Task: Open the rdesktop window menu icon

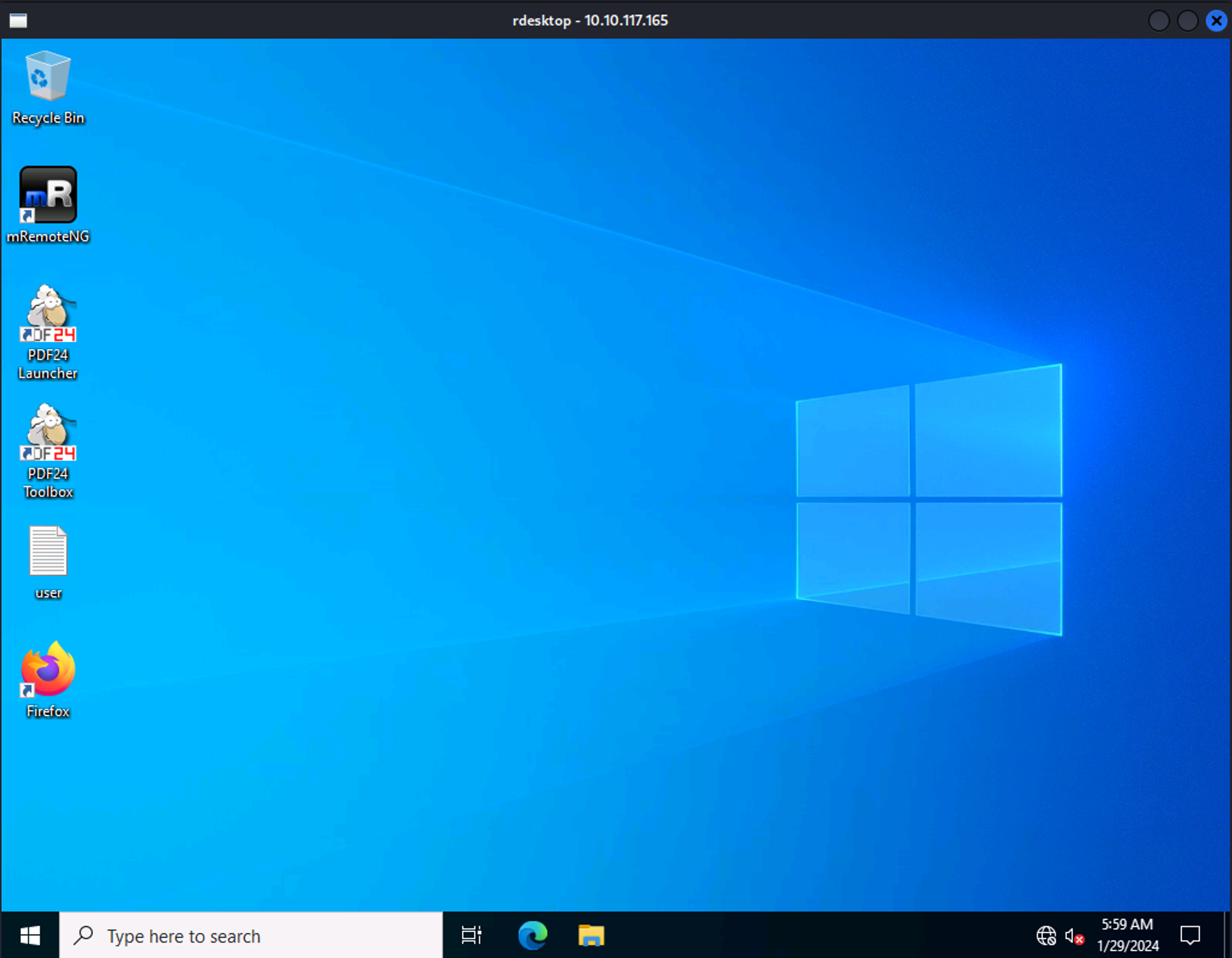Action: tap(18, 20)
